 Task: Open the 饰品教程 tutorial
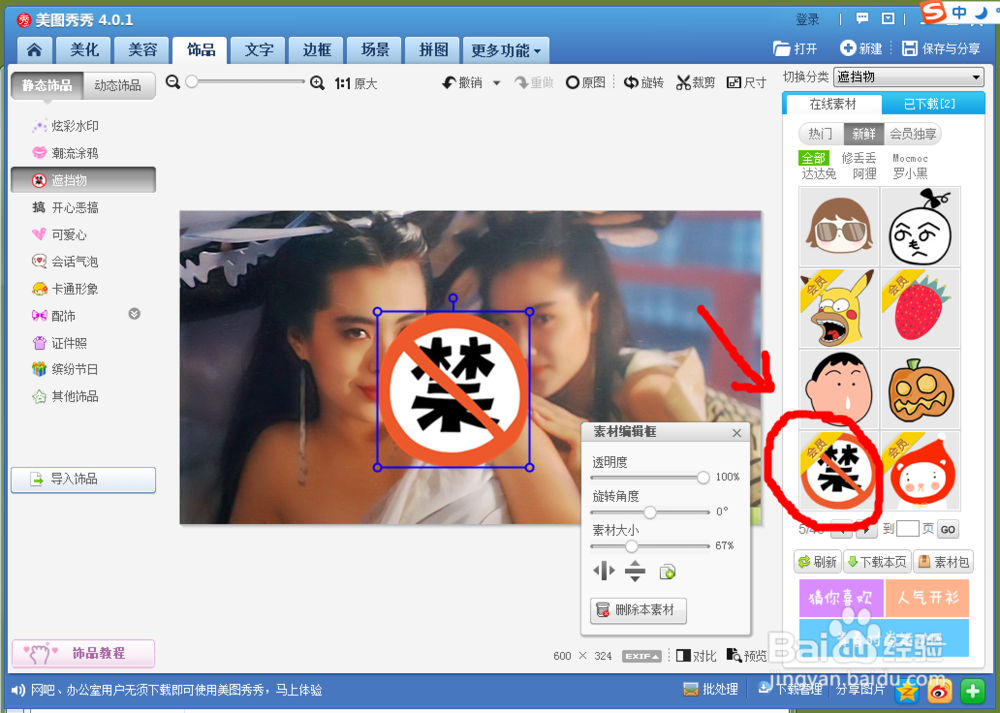83,653
